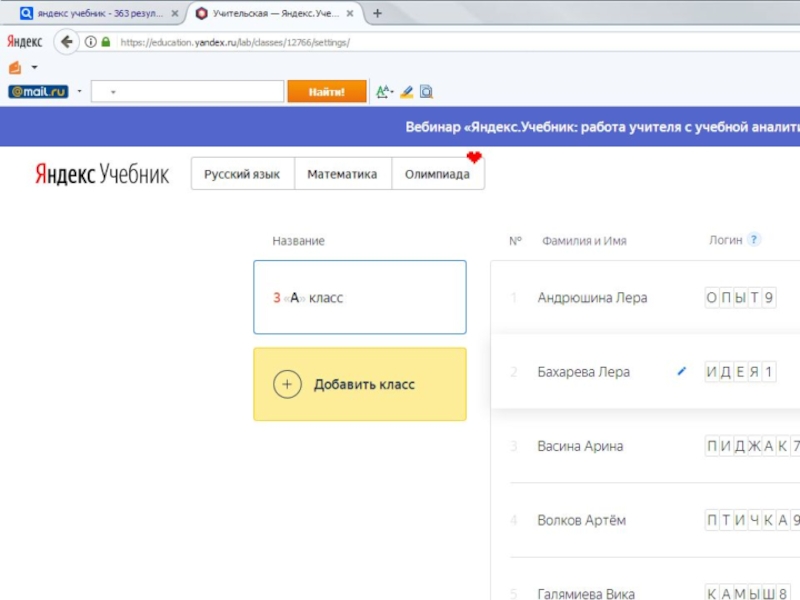This screenshot has height=600, width=800.
Task: Click login code ПИДЖАК7 for Васина Арина
Action: coord(752,446)
